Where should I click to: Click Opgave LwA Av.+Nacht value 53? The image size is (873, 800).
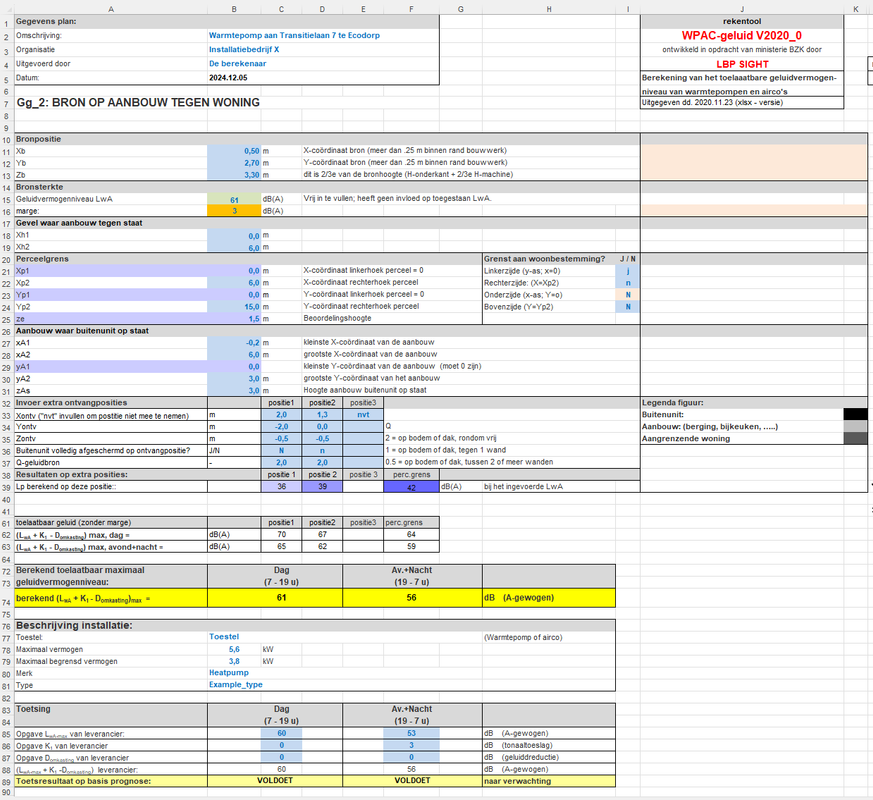tap(411, 733)
